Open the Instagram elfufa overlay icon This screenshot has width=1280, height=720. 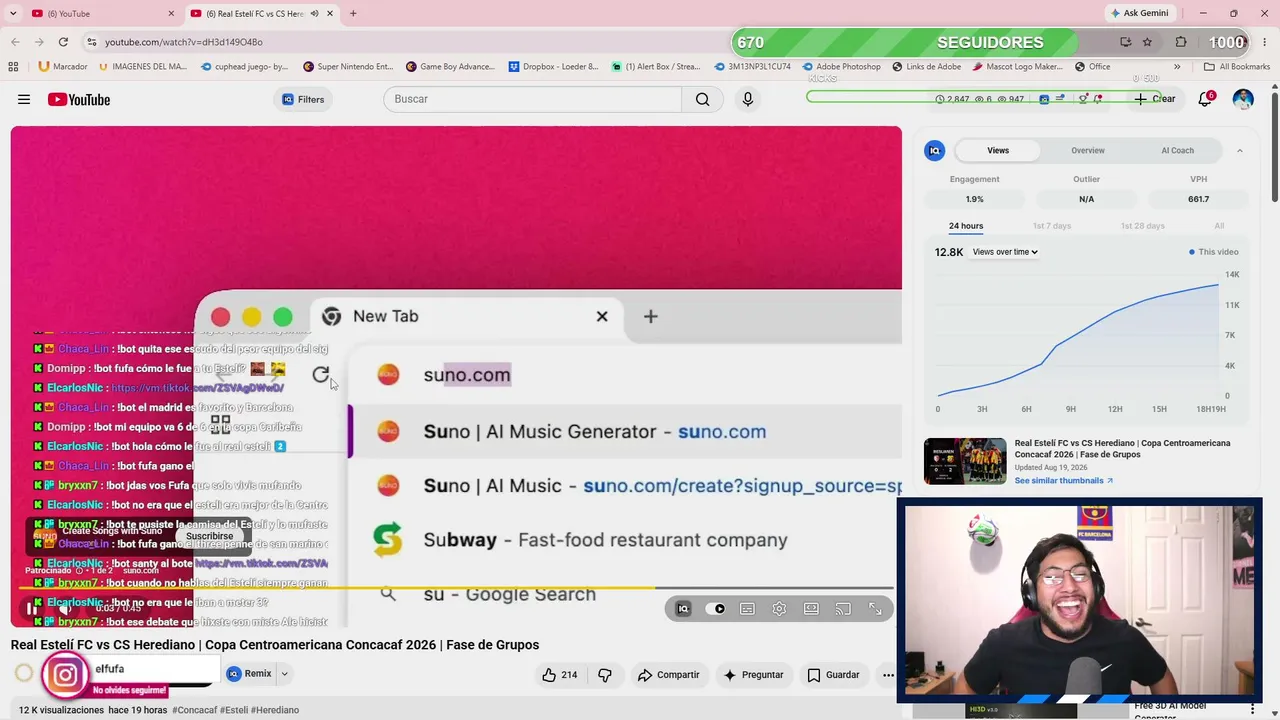[x=65, y=675]
